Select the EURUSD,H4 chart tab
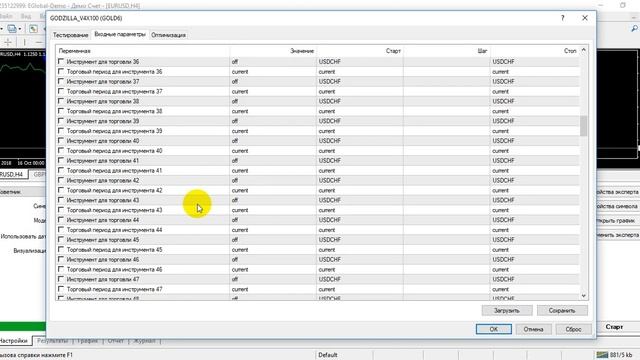 coord(13,174)
